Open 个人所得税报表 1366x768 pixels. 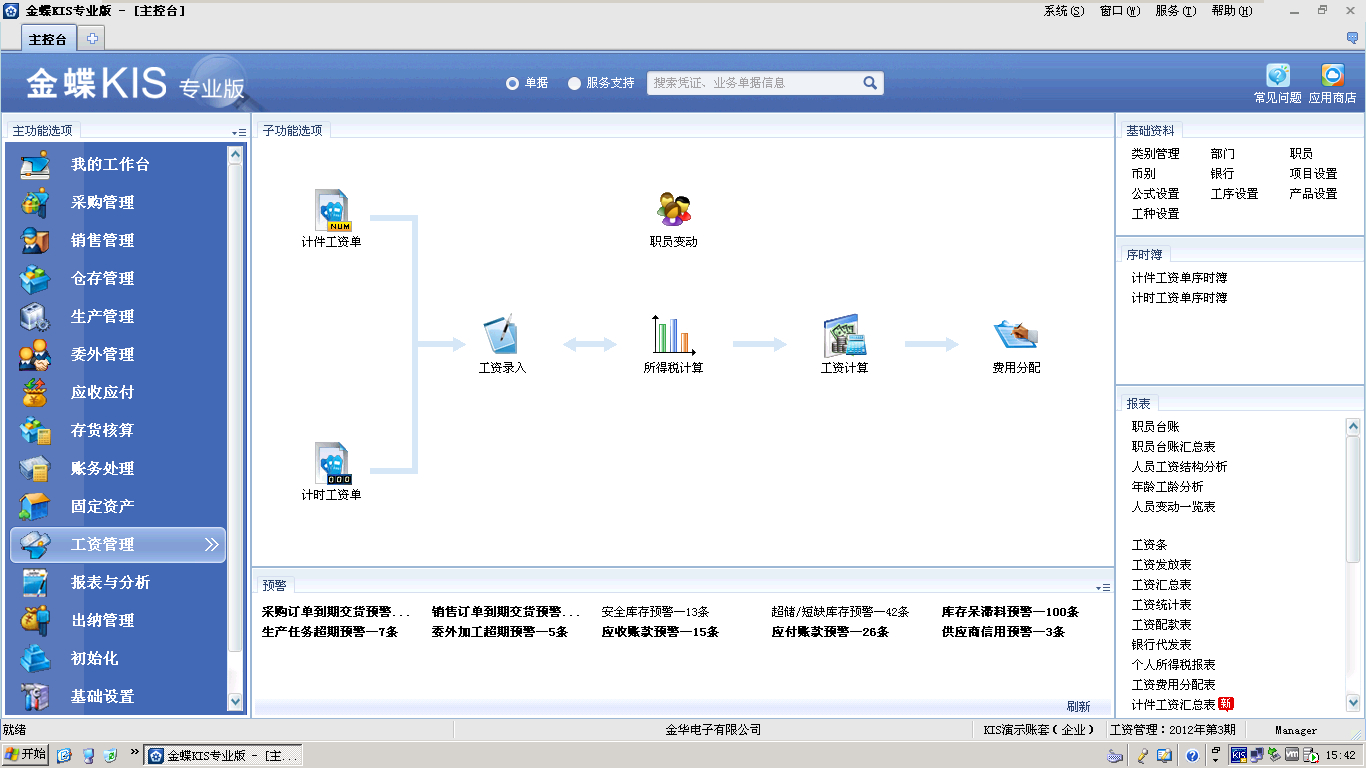click(x=1173, y=665)
